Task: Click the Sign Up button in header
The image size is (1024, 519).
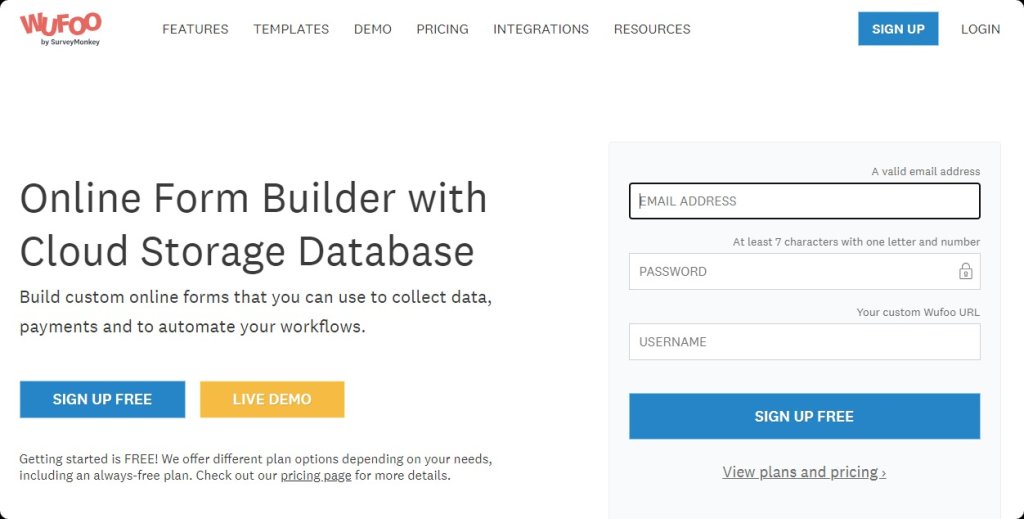Action: (x=898, y=29)
